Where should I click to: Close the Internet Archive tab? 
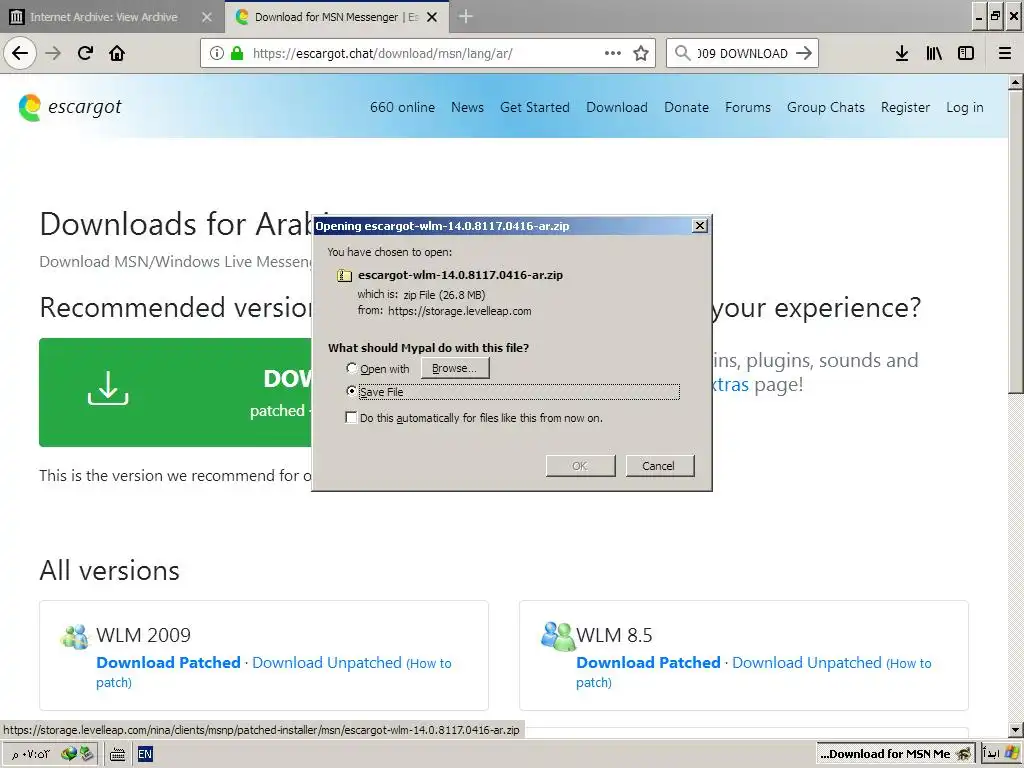pyautogui.click(x=207, y=17)
